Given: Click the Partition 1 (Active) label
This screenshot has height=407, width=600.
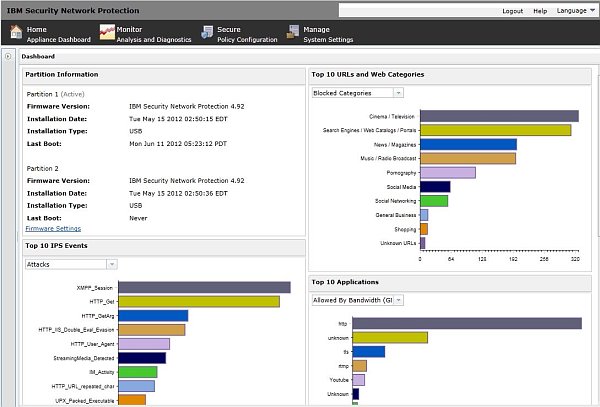Looking at the screenshot, I should [x=55, y=94].
